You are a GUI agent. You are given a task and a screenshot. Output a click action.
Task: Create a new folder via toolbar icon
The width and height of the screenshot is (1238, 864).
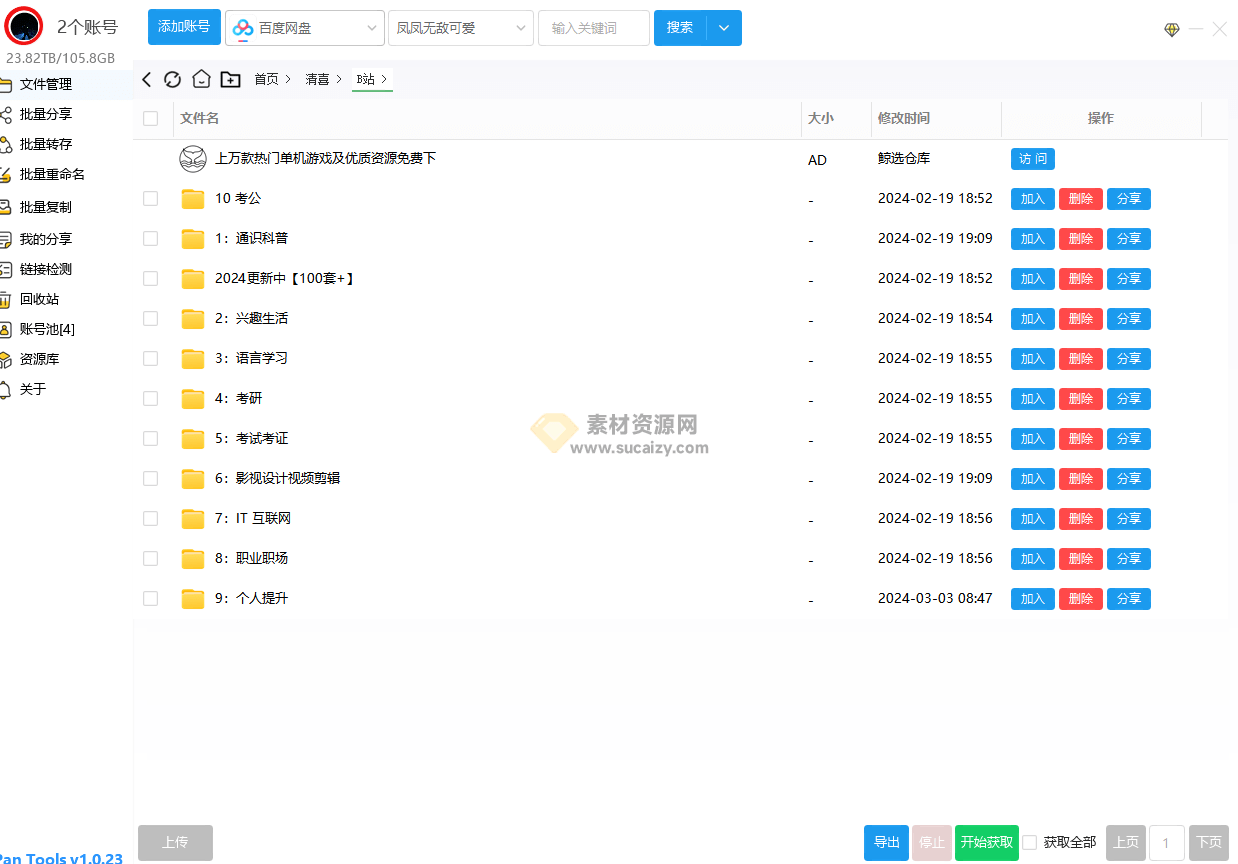tap(230, 78)
